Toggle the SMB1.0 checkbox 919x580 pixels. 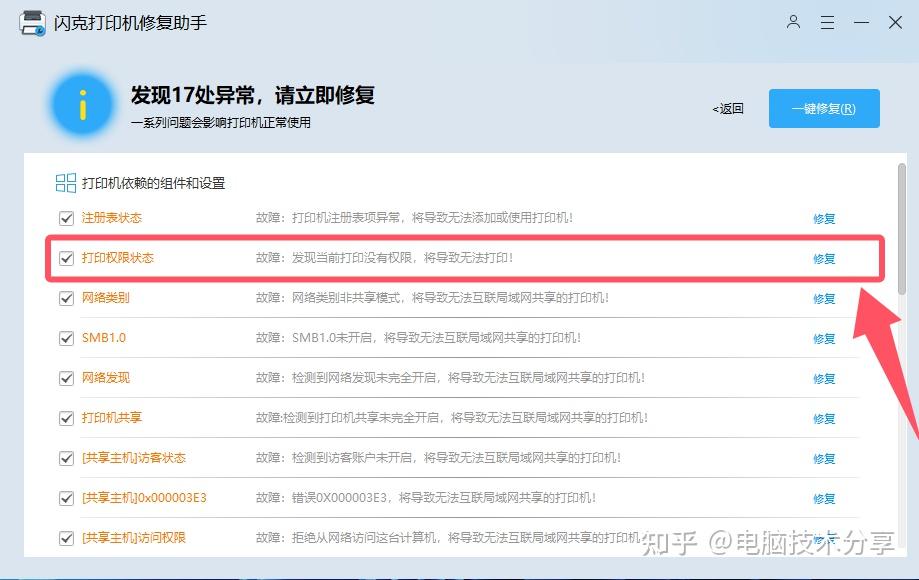click(66, 338)
